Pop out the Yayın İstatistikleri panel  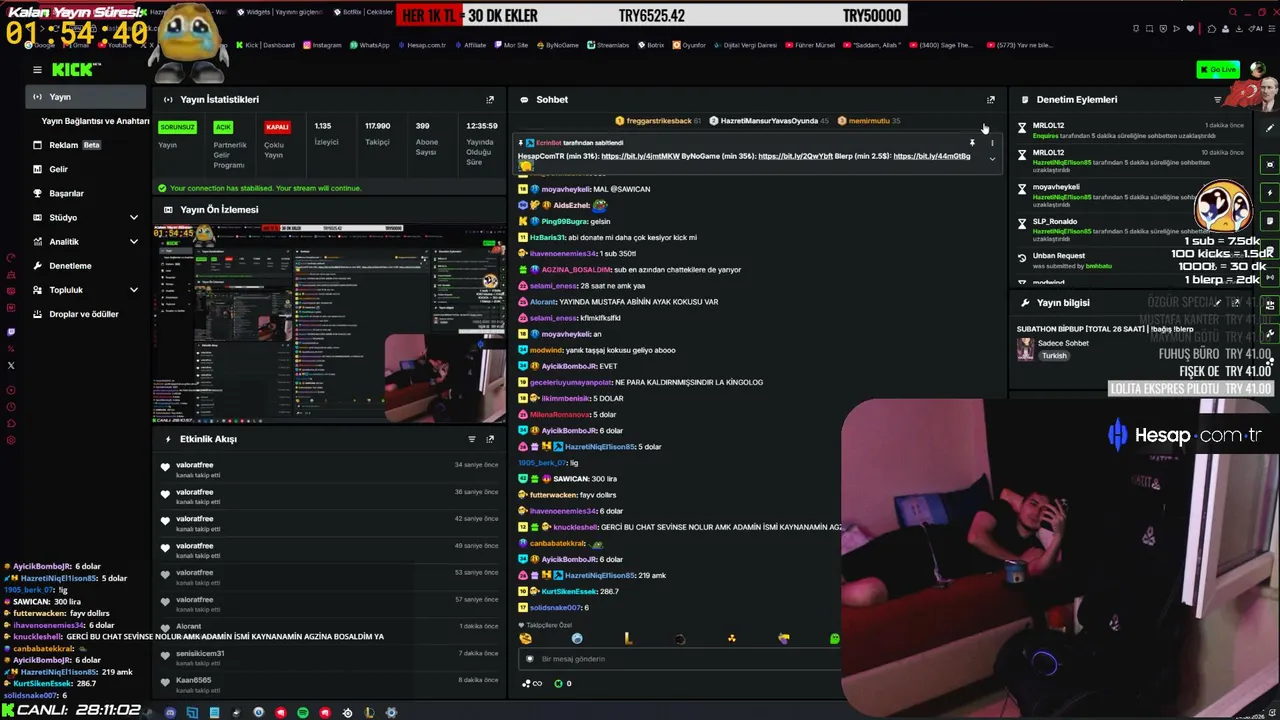[x=490, y=100]
